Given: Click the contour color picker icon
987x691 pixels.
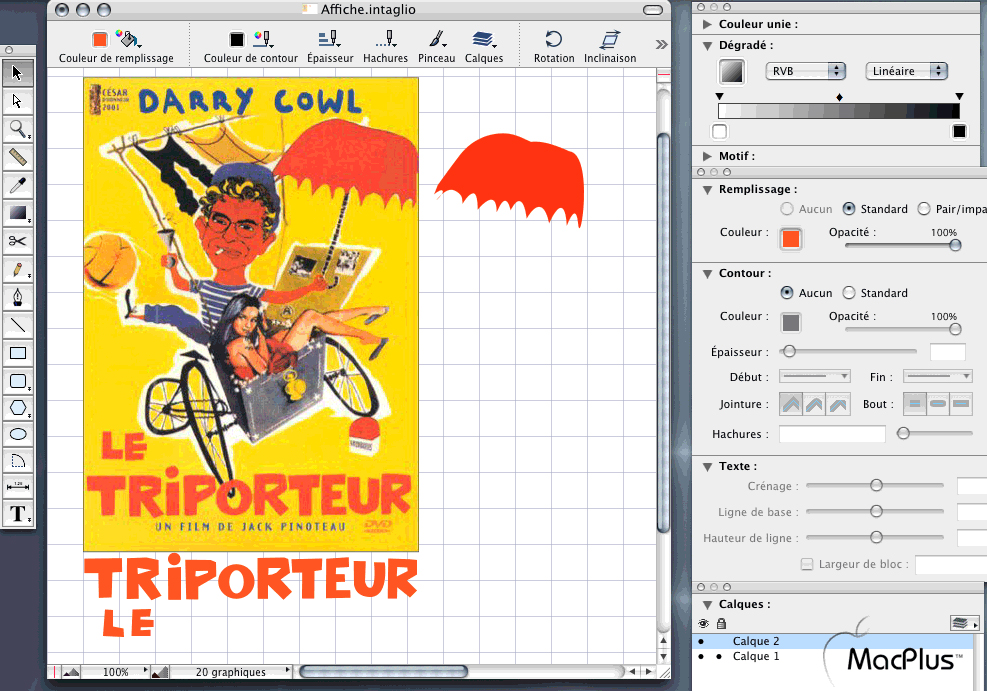Looking at the screenshot, I should click(x=262, y=39).
